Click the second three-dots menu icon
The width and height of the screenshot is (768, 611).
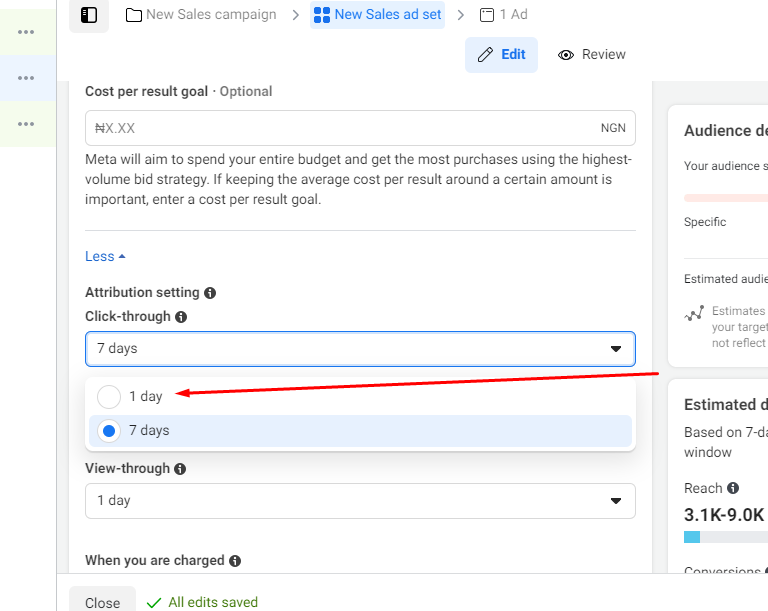tap(26, 78)
